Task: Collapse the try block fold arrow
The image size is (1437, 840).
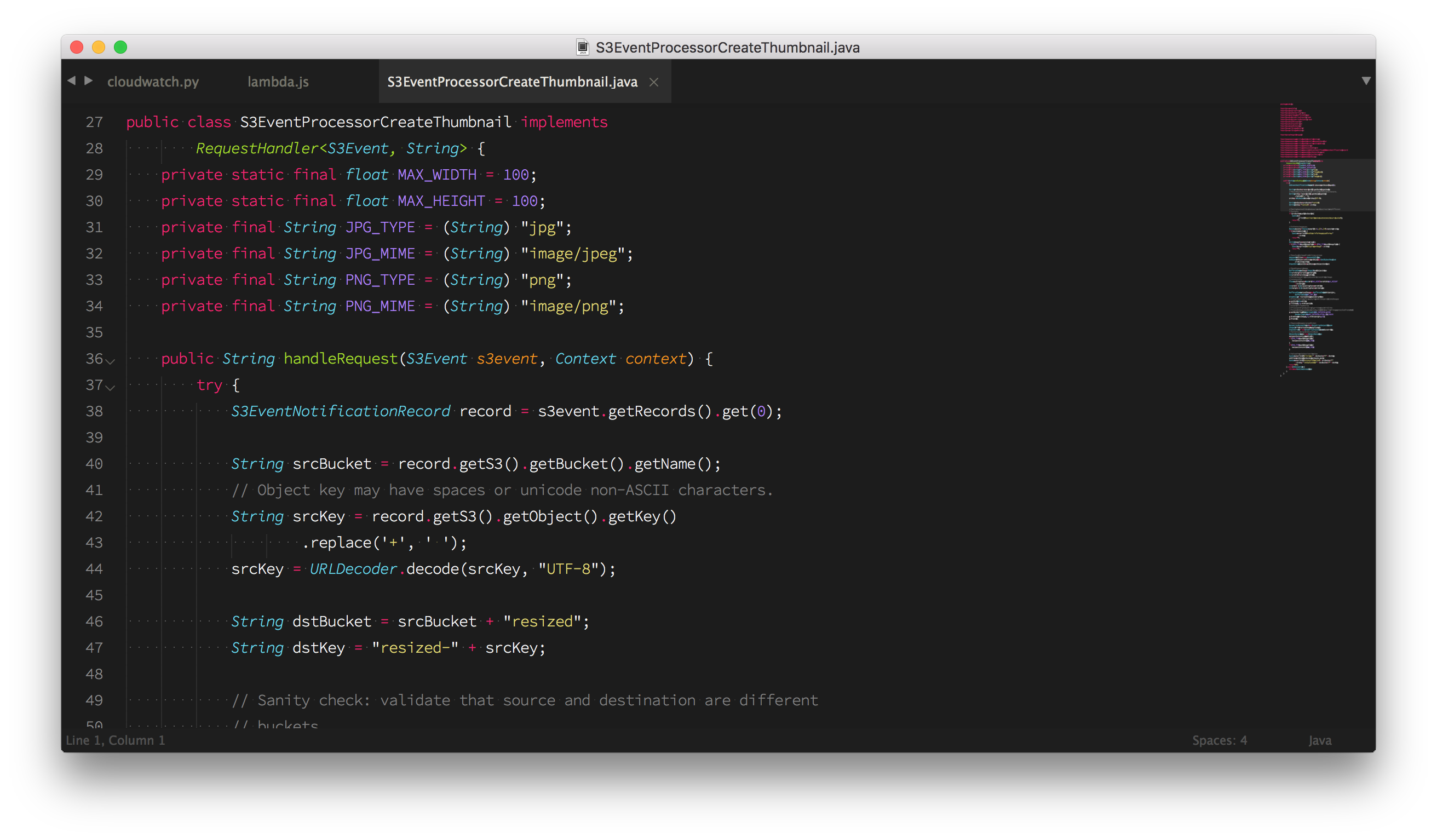Action: click(x=111, y=387)
